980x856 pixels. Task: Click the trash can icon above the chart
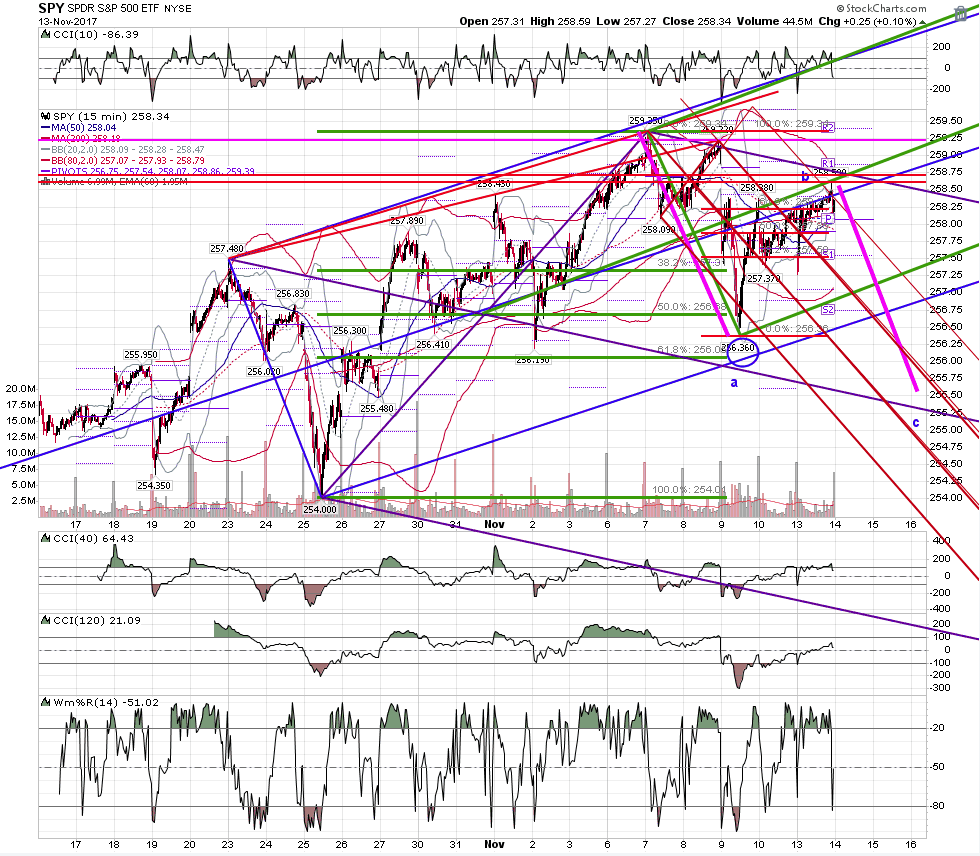coord(961,13)
